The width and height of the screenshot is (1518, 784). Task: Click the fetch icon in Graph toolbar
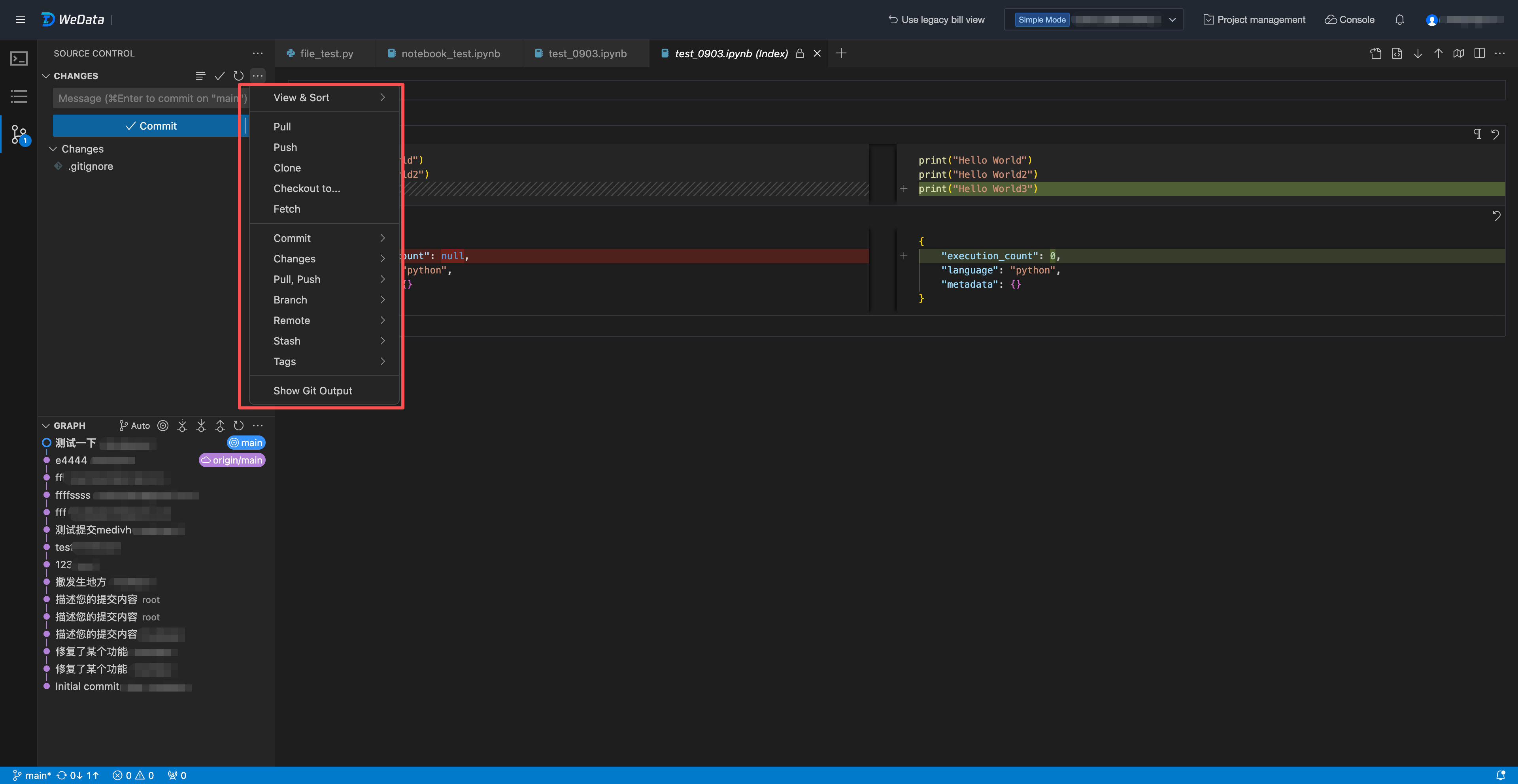tap(182, 426)
